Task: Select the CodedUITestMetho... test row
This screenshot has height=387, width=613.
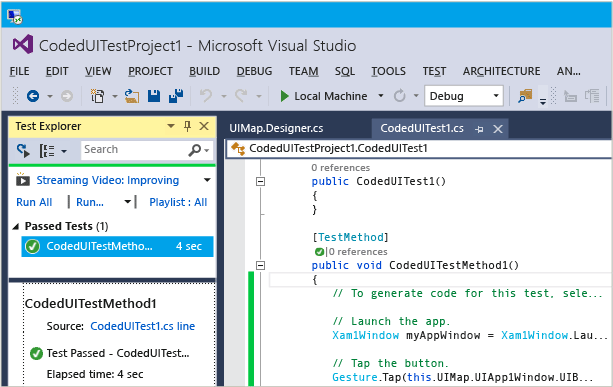Action: tap(117, 246)
